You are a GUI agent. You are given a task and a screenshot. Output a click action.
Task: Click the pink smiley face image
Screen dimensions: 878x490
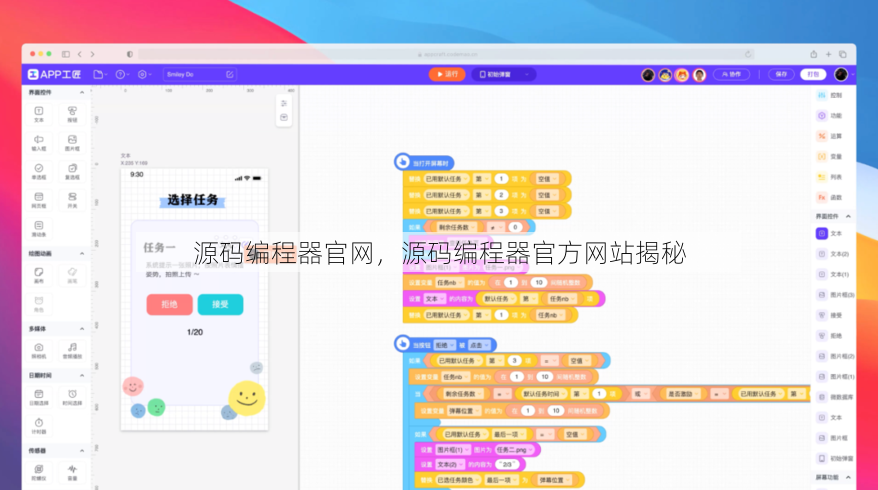(133, 386)
